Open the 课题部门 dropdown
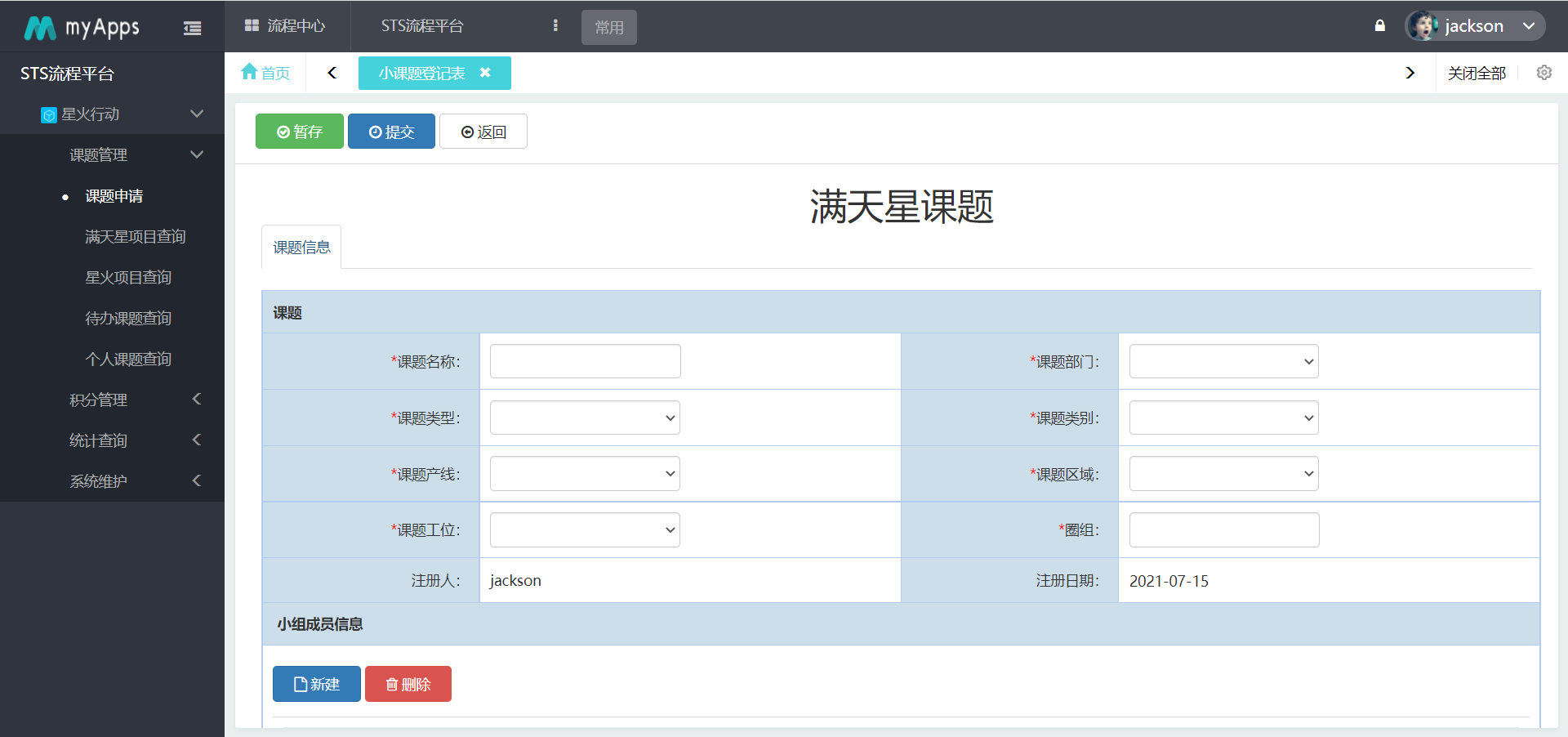The width and height of the screenshot is (1568, 737). (x=1223, y=361)
